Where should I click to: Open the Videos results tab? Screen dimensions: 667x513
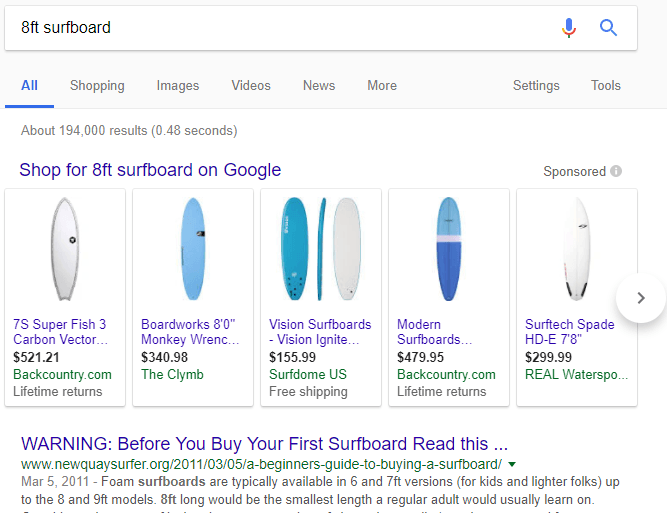click(251, 85)
